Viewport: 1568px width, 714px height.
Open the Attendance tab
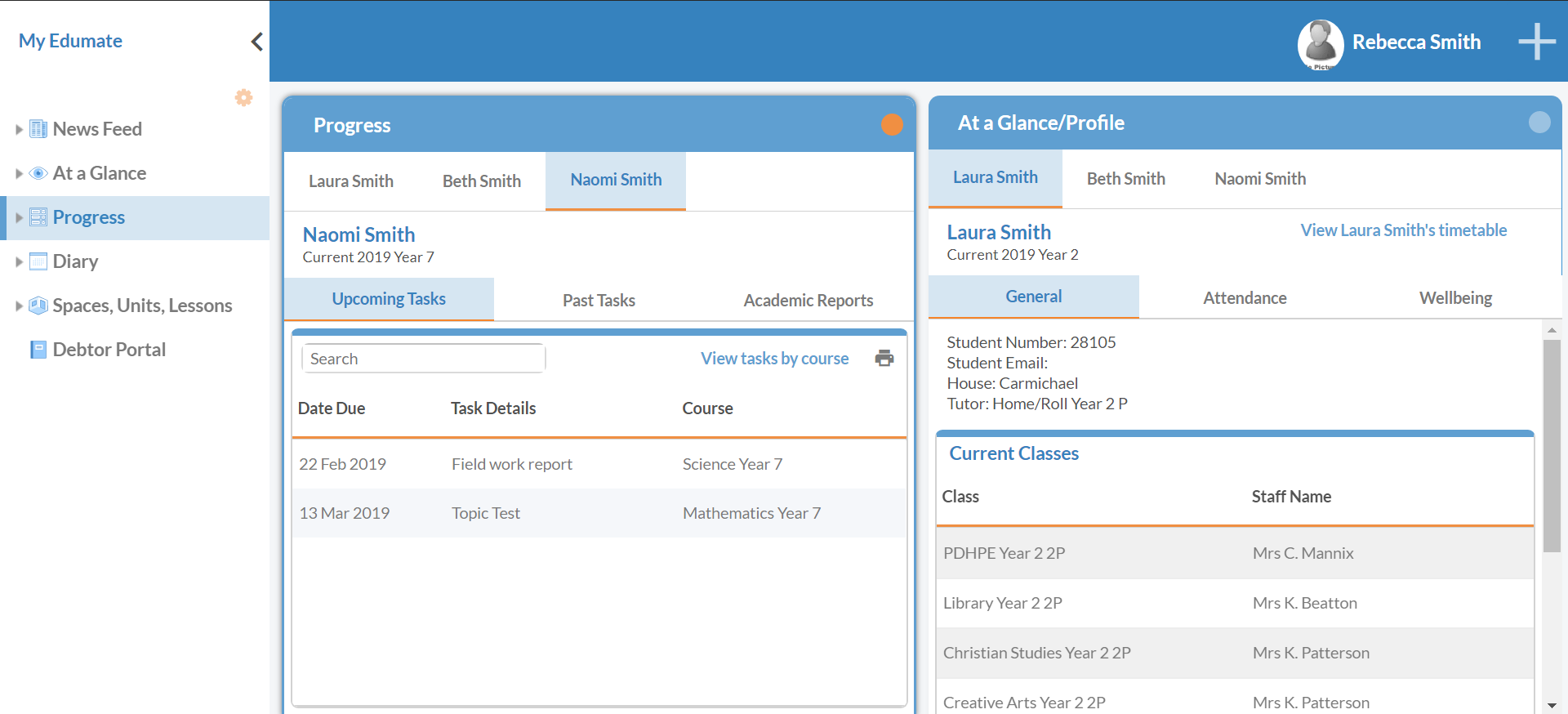(x=1244, y=297)
